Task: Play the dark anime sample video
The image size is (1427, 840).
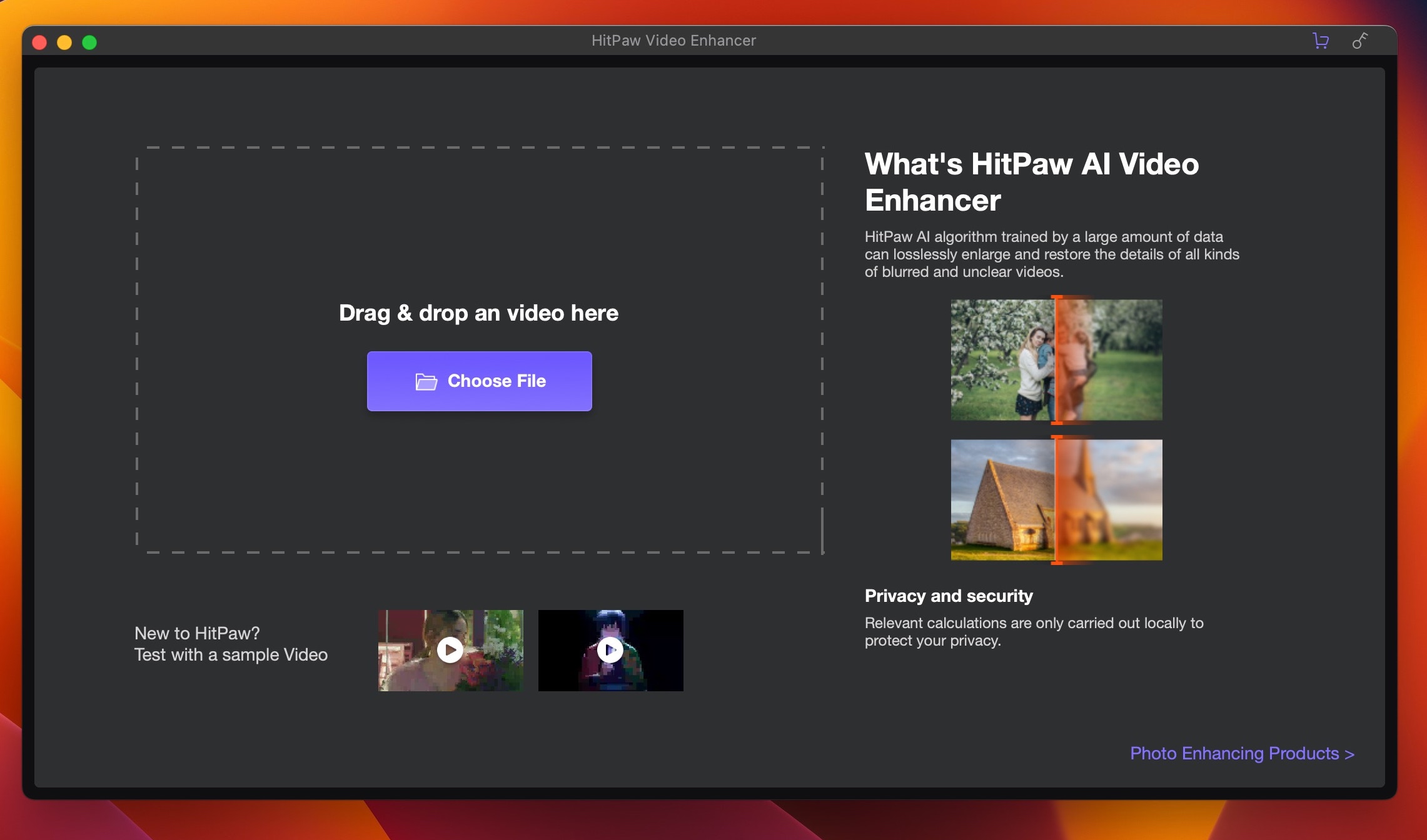Action: pos(610,650)
